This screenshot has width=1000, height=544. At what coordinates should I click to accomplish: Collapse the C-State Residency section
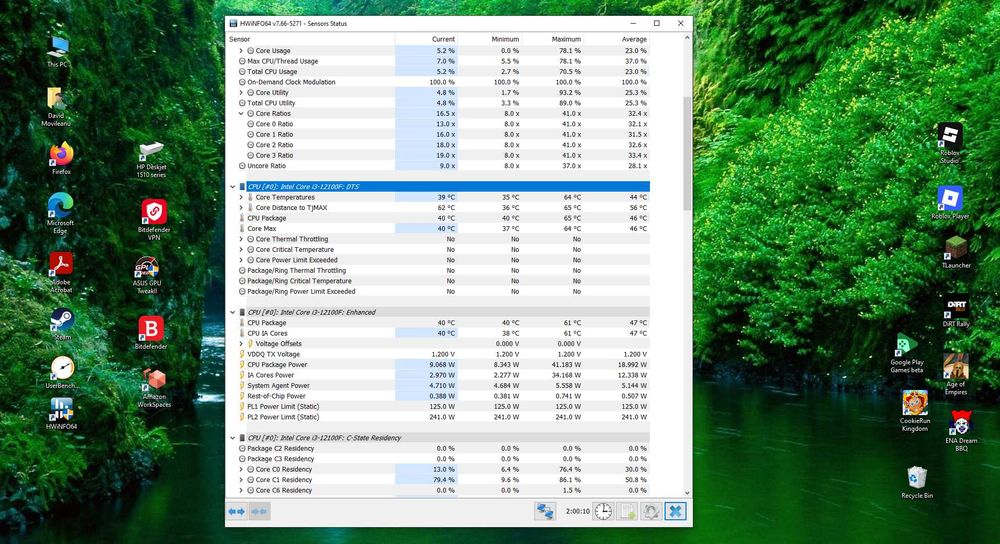(x=232, y=438)
